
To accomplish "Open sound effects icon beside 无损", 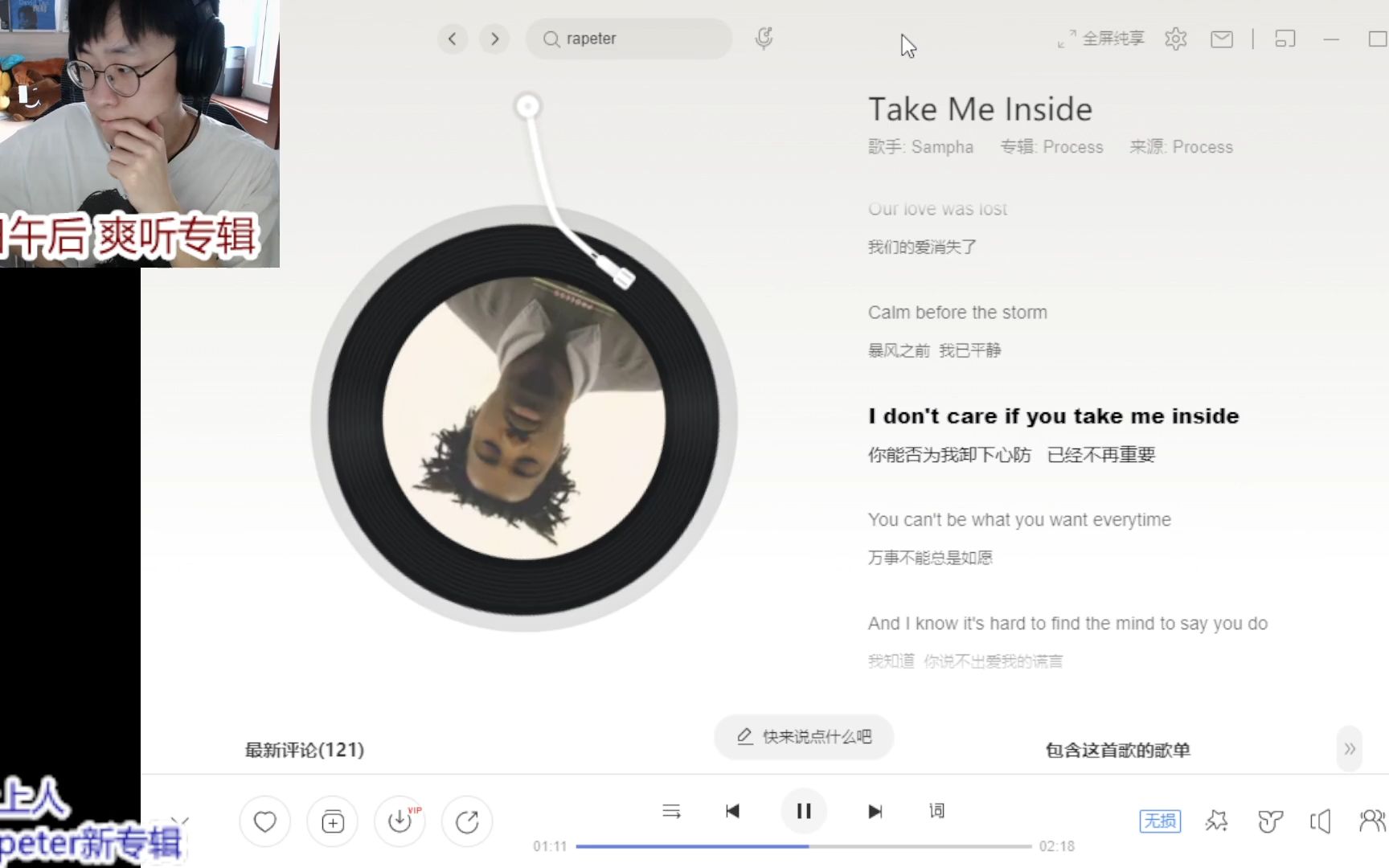I will click(1216, 821).
